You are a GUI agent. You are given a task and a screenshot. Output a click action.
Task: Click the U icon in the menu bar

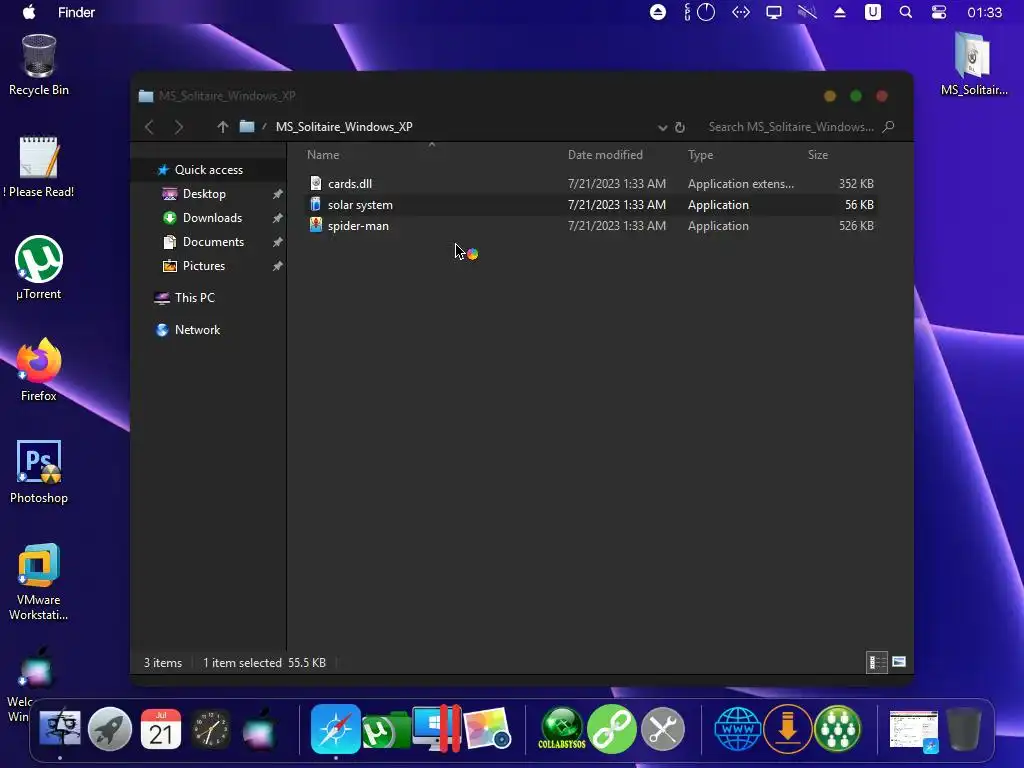pos(872,12)
